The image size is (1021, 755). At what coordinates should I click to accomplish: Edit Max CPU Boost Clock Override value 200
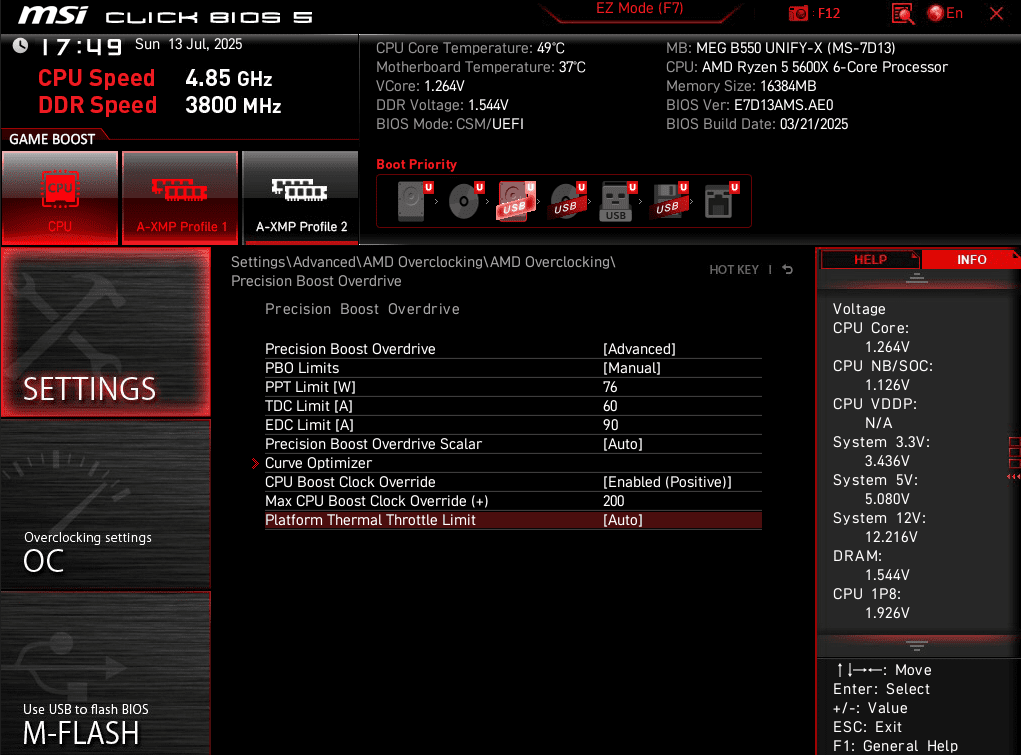pos(513,501)
